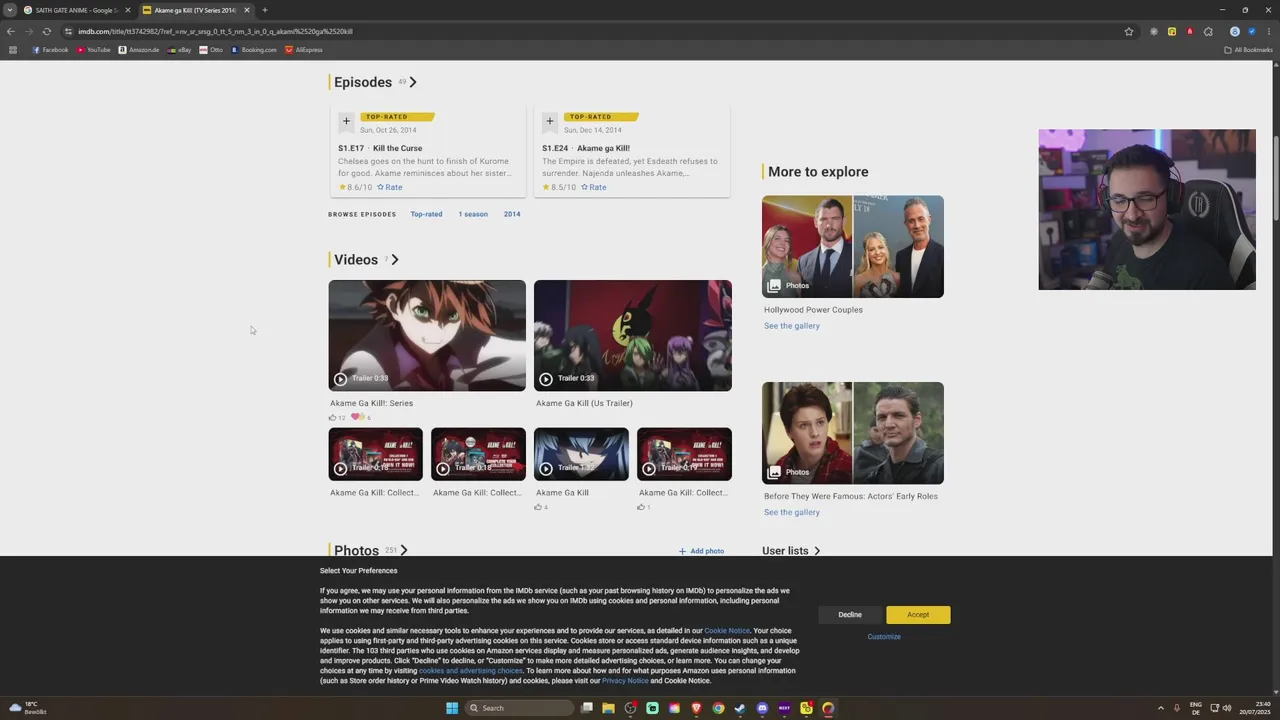Open the All Bookmarks folder
The image size is (1280, 720).
[x=1248, y=50]
